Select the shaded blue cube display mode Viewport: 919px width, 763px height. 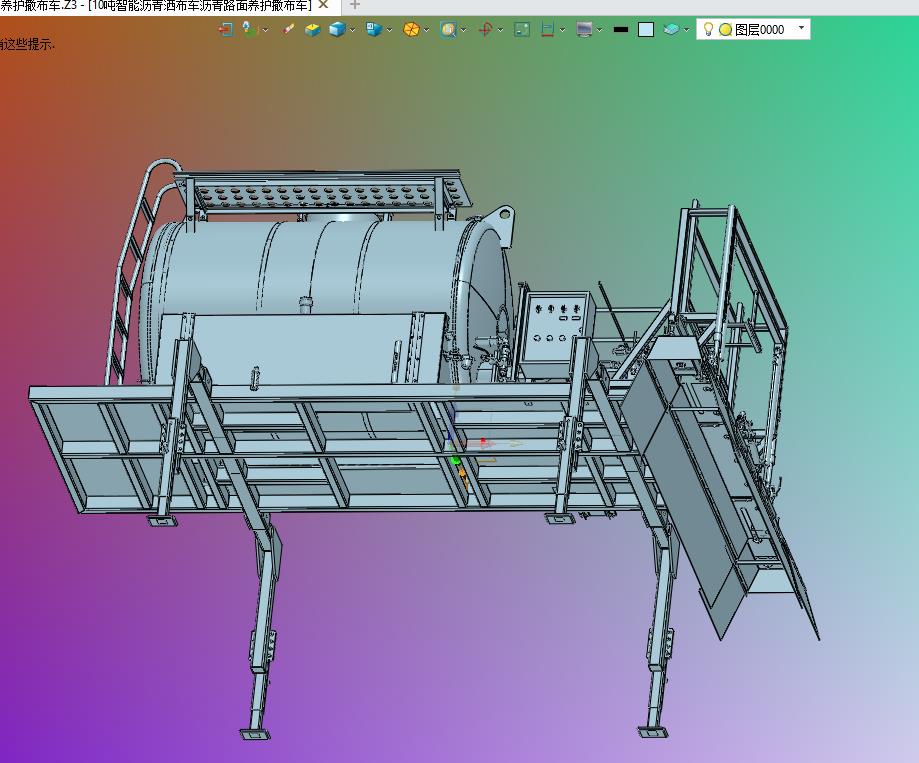(337, 30)
